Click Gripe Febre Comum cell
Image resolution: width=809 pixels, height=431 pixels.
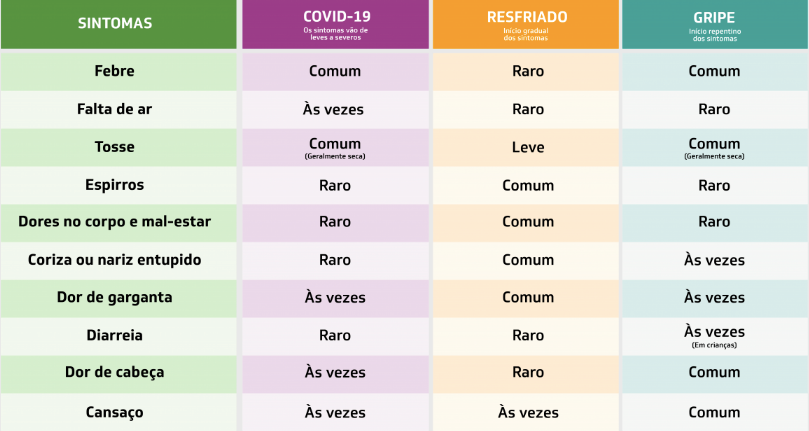[x=715, y=72]
